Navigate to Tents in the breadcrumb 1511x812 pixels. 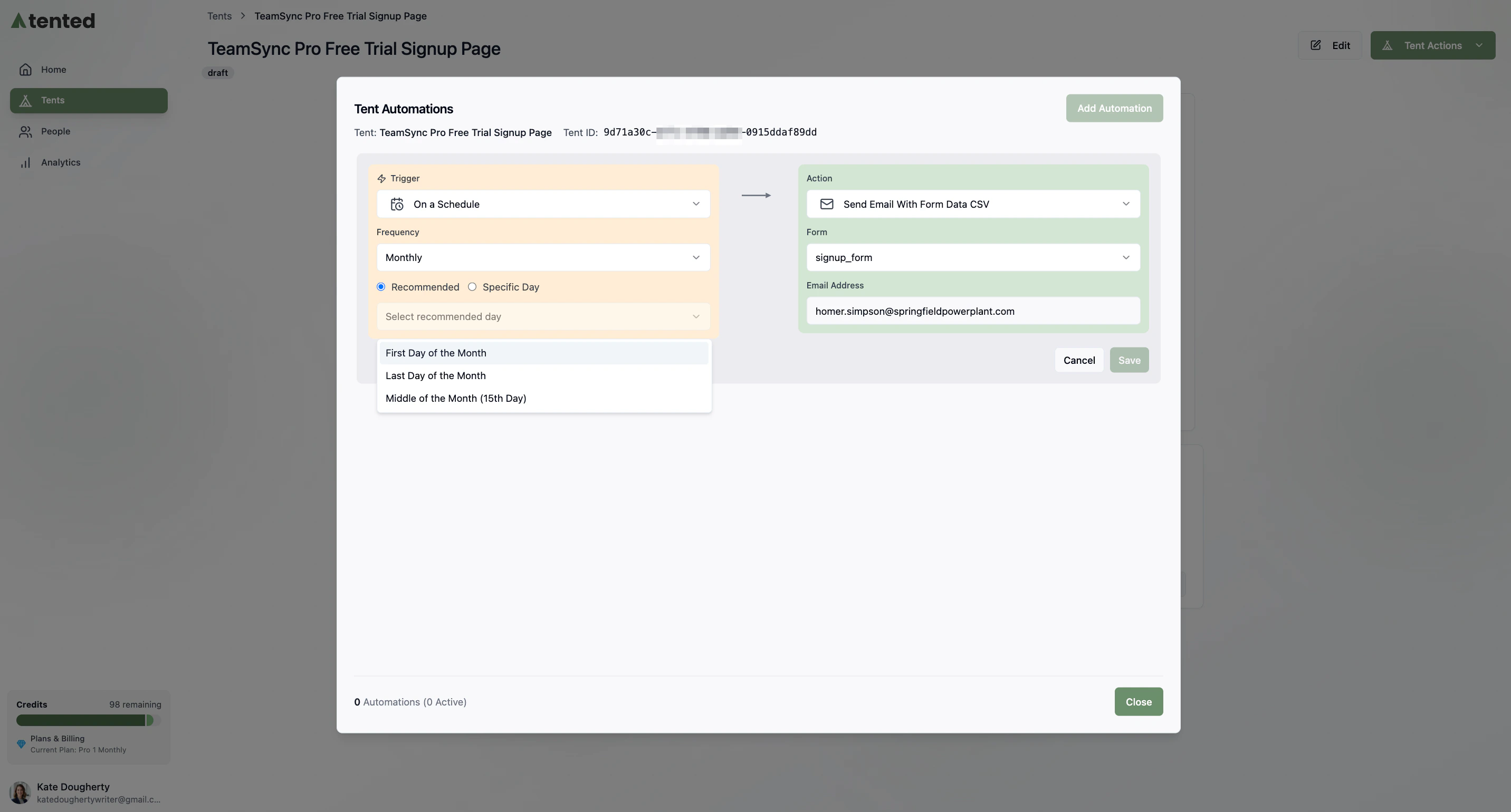click(x=219, y=16)
